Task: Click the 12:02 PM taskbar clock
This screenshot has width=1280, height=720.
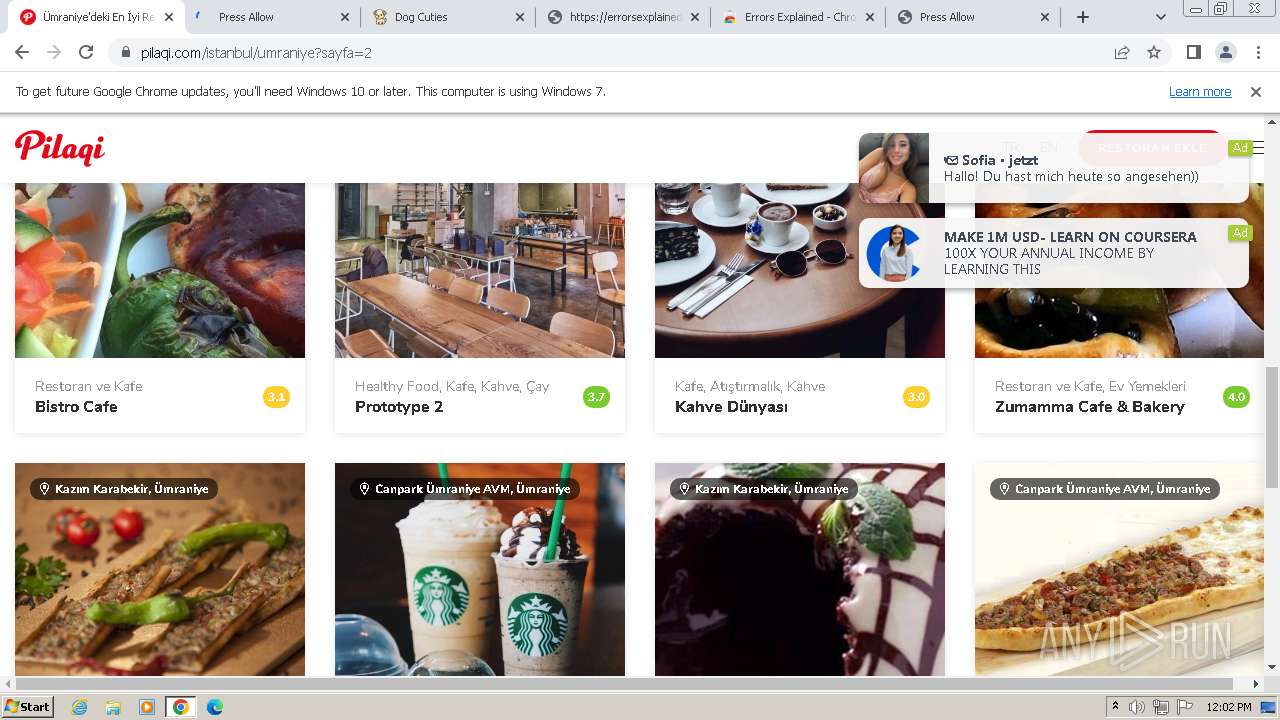Action: tap(1229, 707)
